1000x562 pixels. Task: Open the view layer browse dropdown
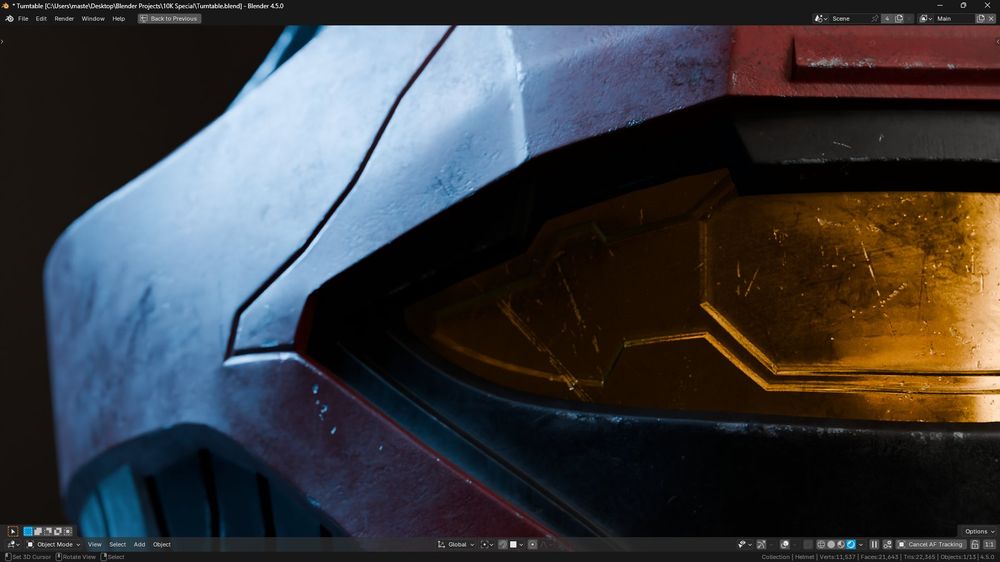pos(926,18)
